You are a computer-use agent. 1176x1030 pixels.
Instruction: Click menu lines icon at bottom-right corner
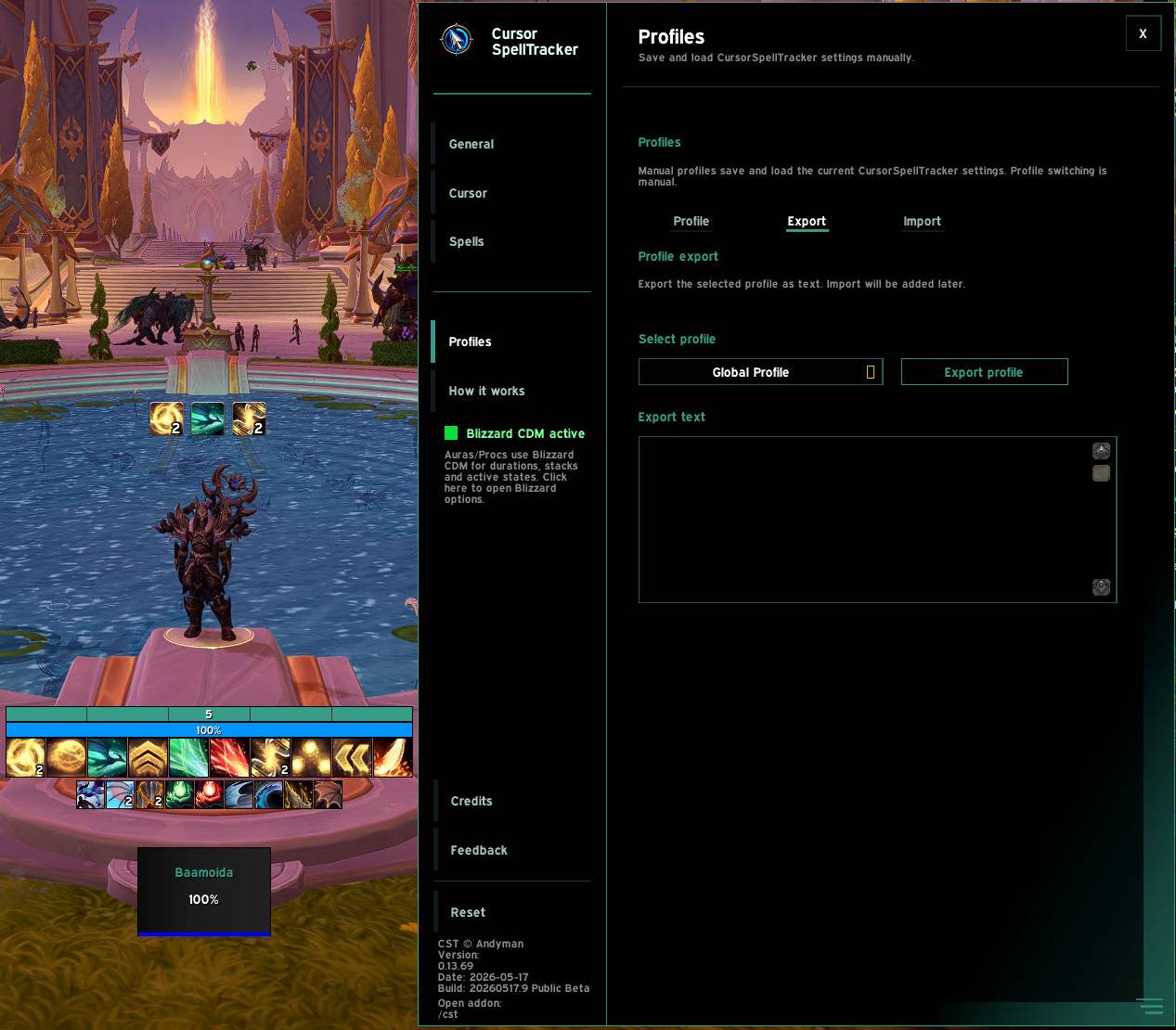click(1150, 1006)
